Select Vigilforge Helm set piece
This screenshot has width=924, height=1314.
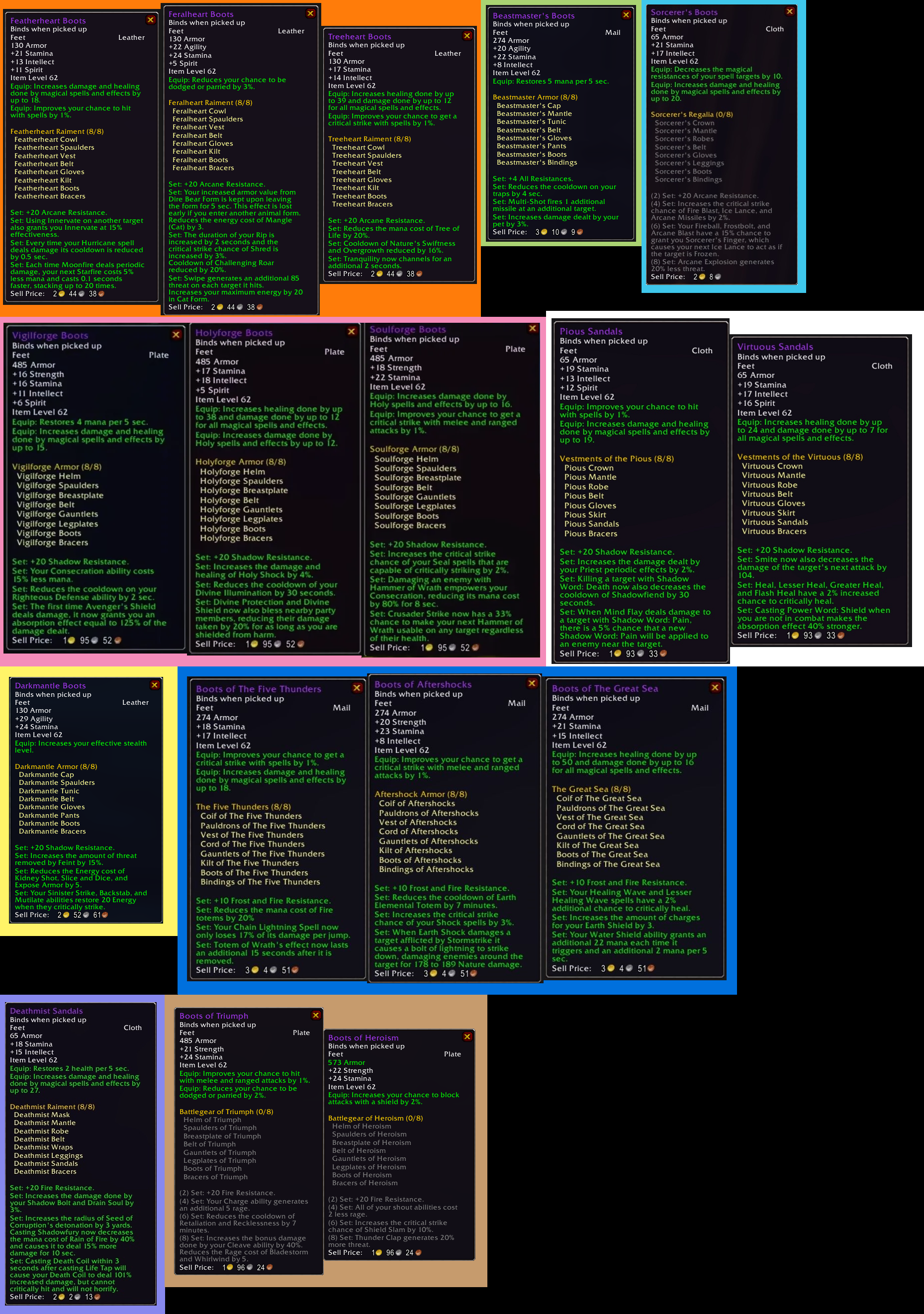(x=49, y=477)
